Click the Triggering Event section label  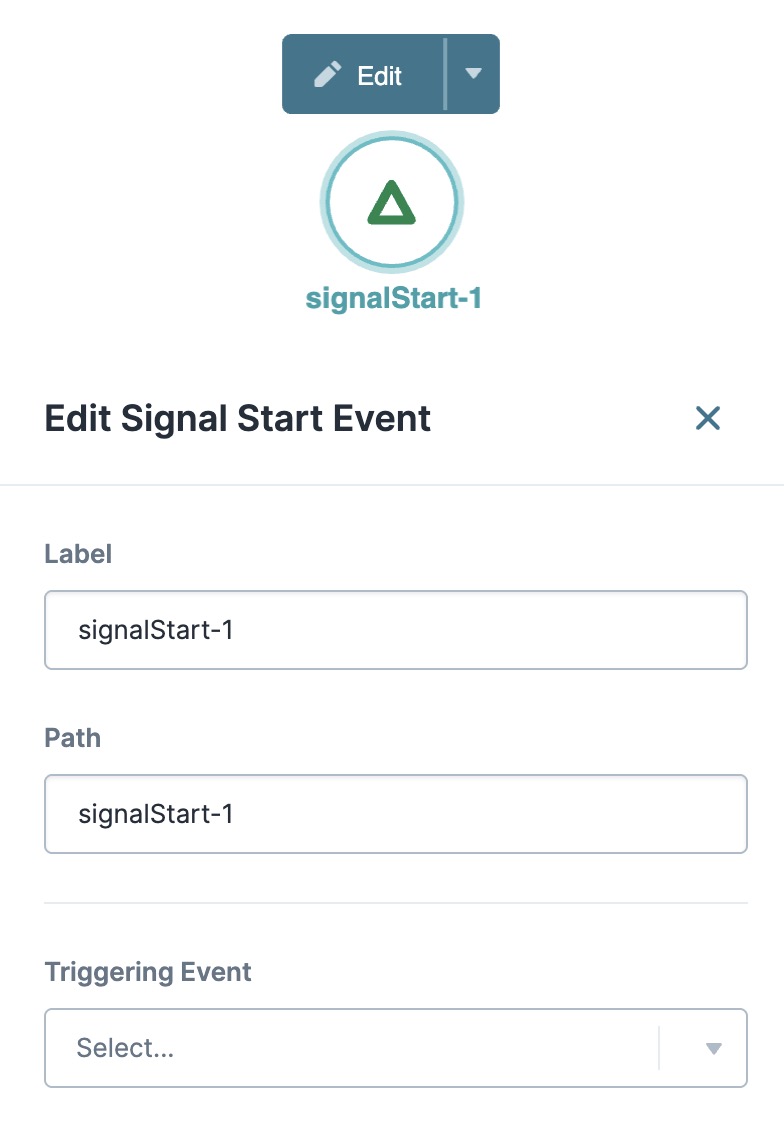coord(147,972)
